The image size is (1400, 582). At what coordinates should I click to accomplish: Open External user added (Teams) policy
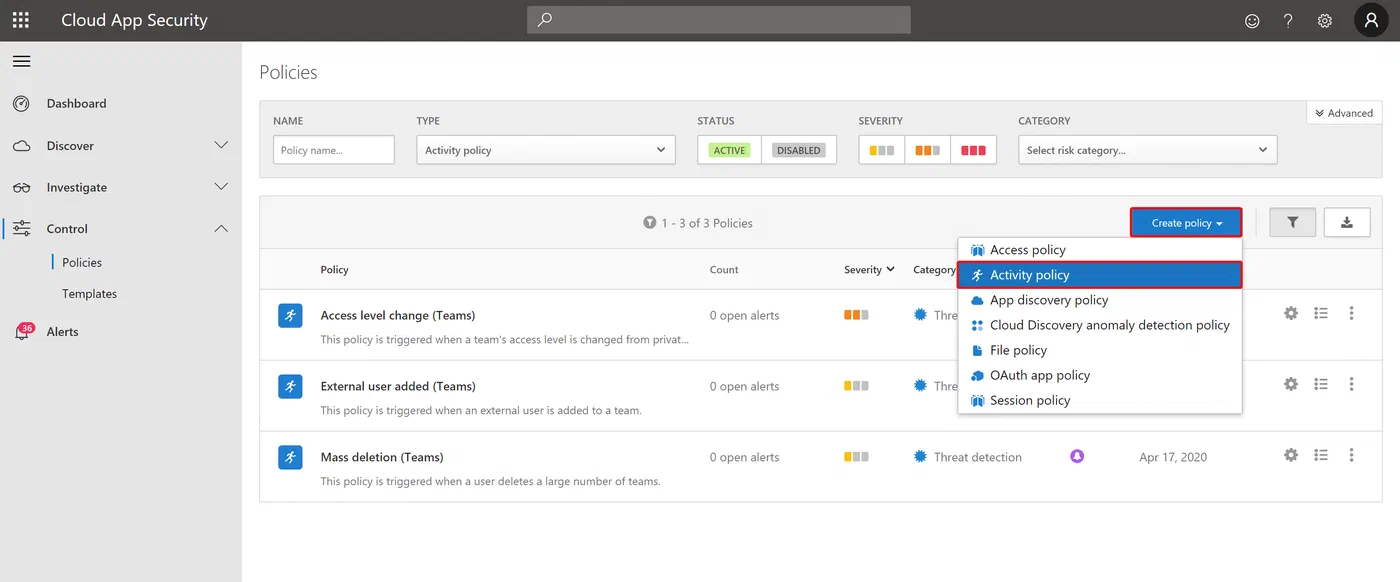398,386
